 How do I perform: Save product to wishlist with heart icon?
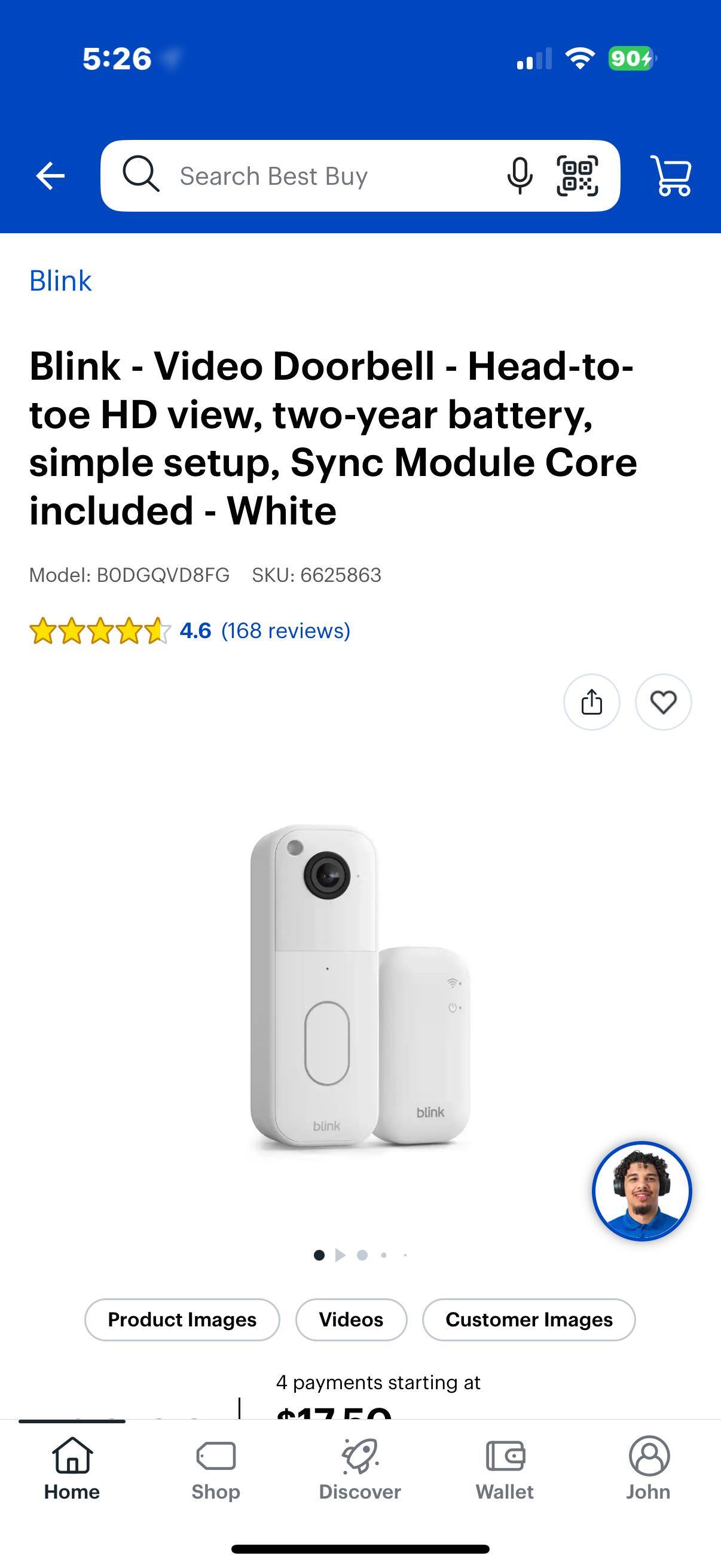point(662,702)
